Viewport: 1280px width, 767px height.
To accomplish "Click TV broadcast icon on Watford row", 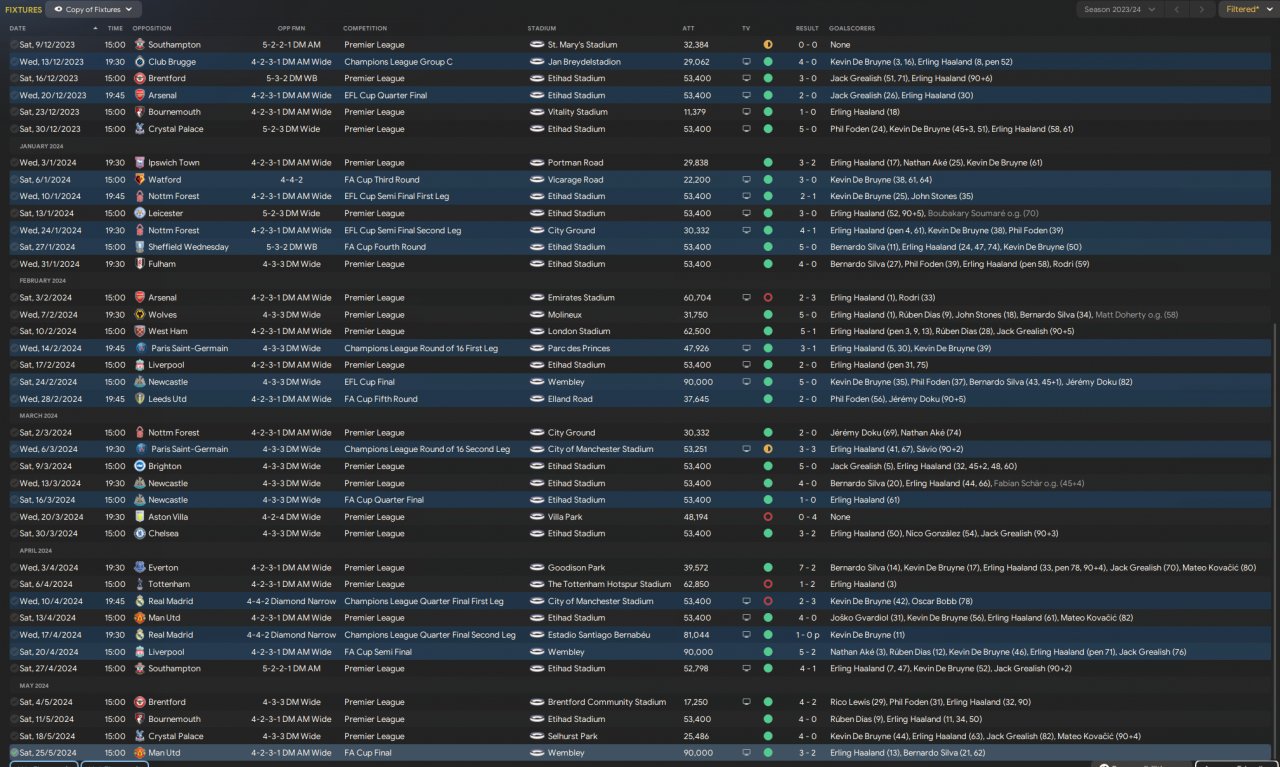I will tap(746, 180).
